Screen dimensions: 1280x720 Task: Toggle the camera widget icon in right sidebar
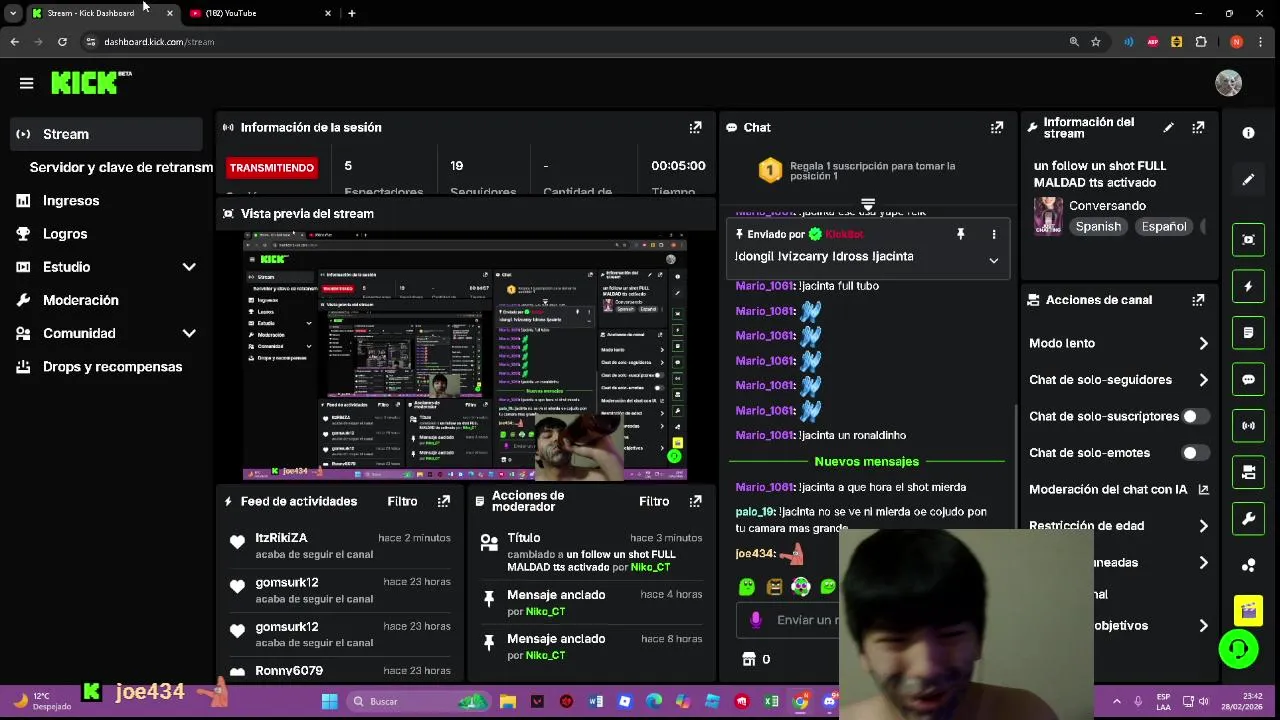coord(1248,472)
